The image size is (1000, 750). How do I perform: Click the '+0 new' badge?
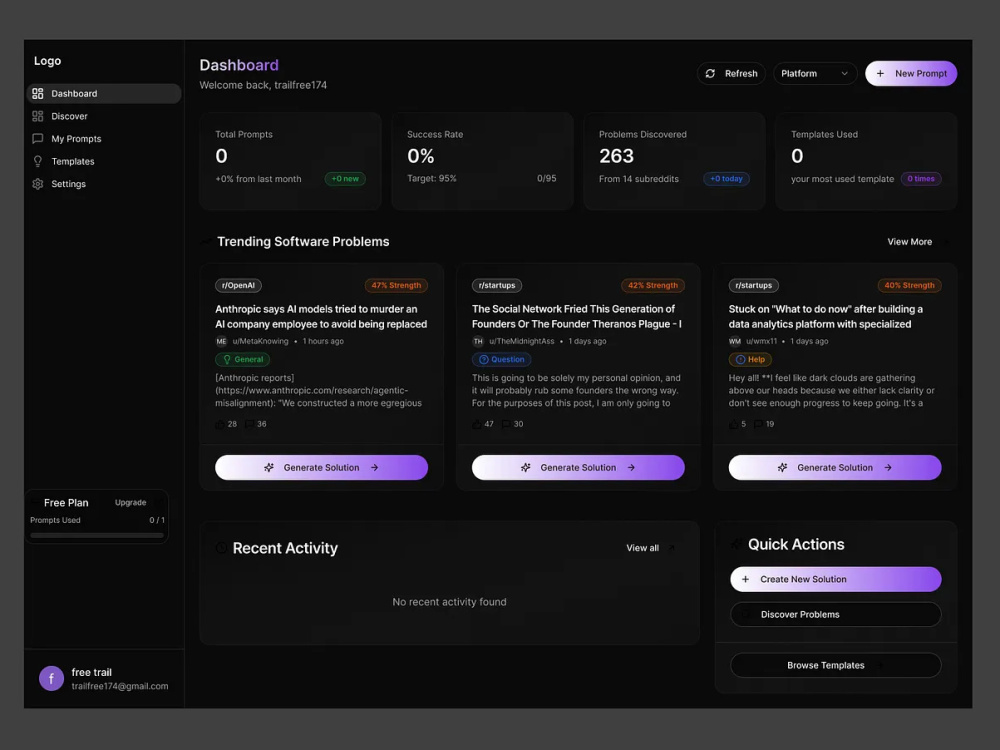coord(345,179)
